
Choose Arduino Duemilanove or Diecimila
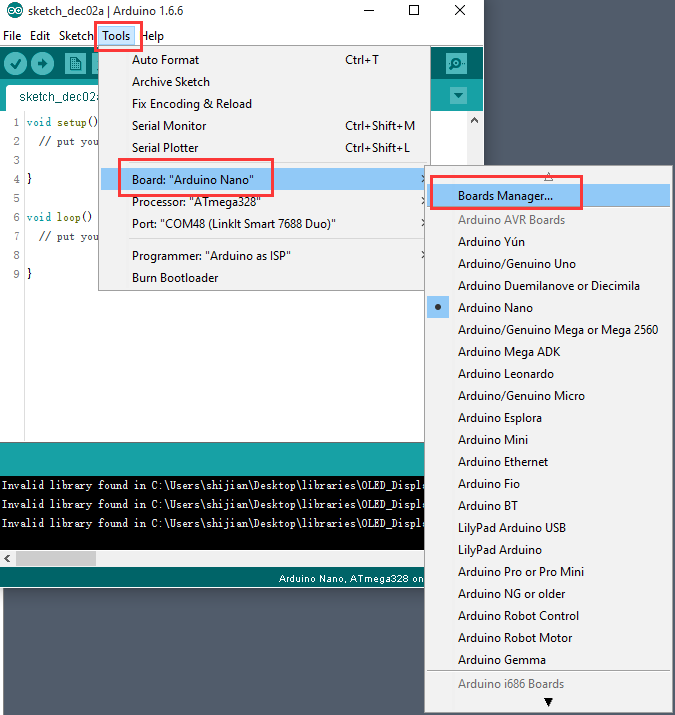pyautogui.click(x=549, y=286)
